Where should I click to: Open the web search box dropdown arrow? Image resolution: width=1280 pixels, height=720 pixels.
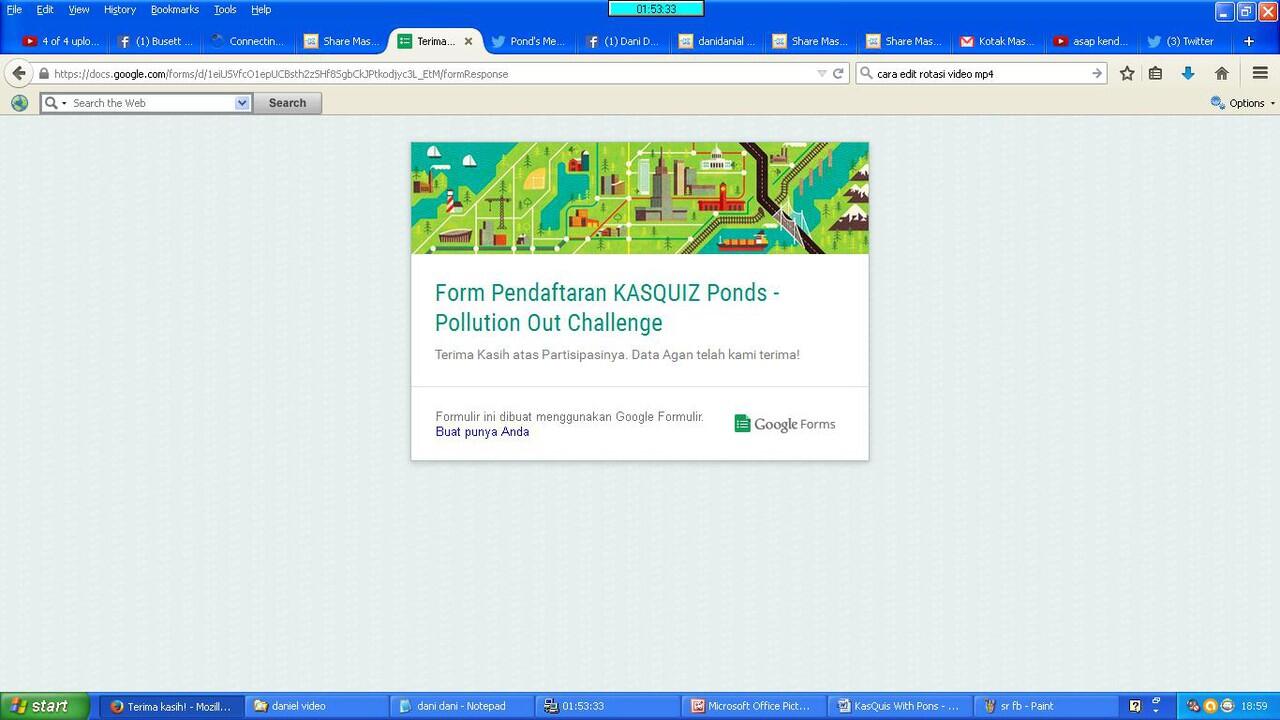tap(242, 103)
